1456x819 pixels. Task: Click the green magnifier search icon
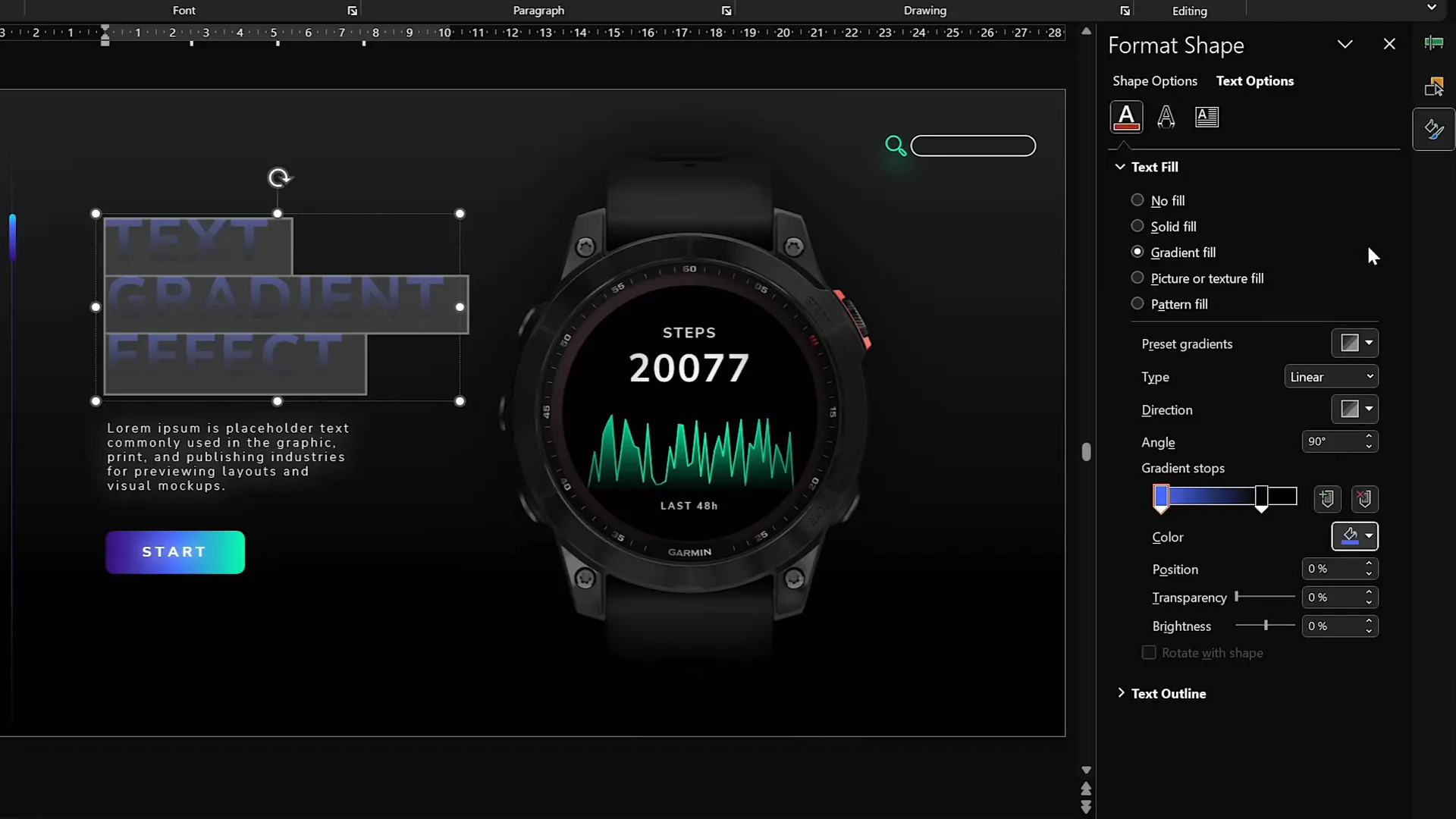pyautogui.click(x=896, y=146)
